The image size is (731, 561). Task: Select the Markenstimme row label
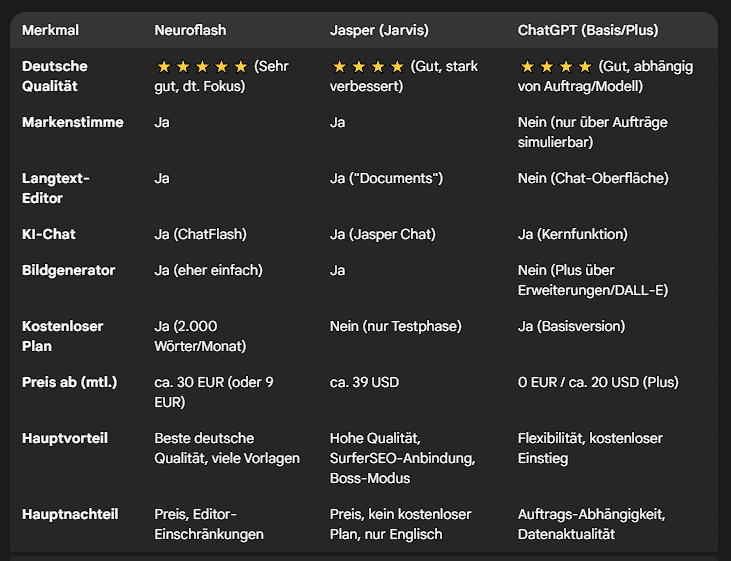point(73,122)
